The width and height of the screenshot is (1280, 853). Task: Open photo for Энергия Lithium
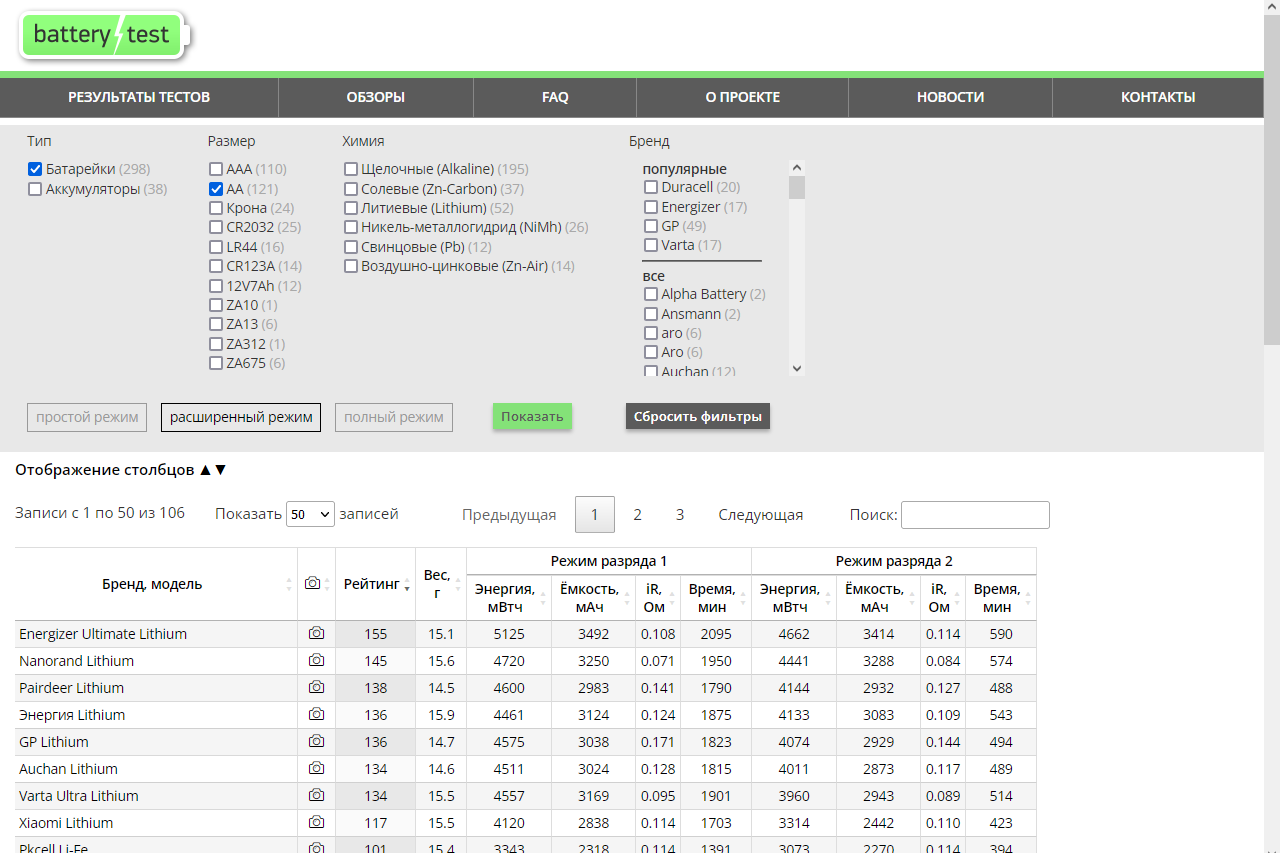click(316, 715)
